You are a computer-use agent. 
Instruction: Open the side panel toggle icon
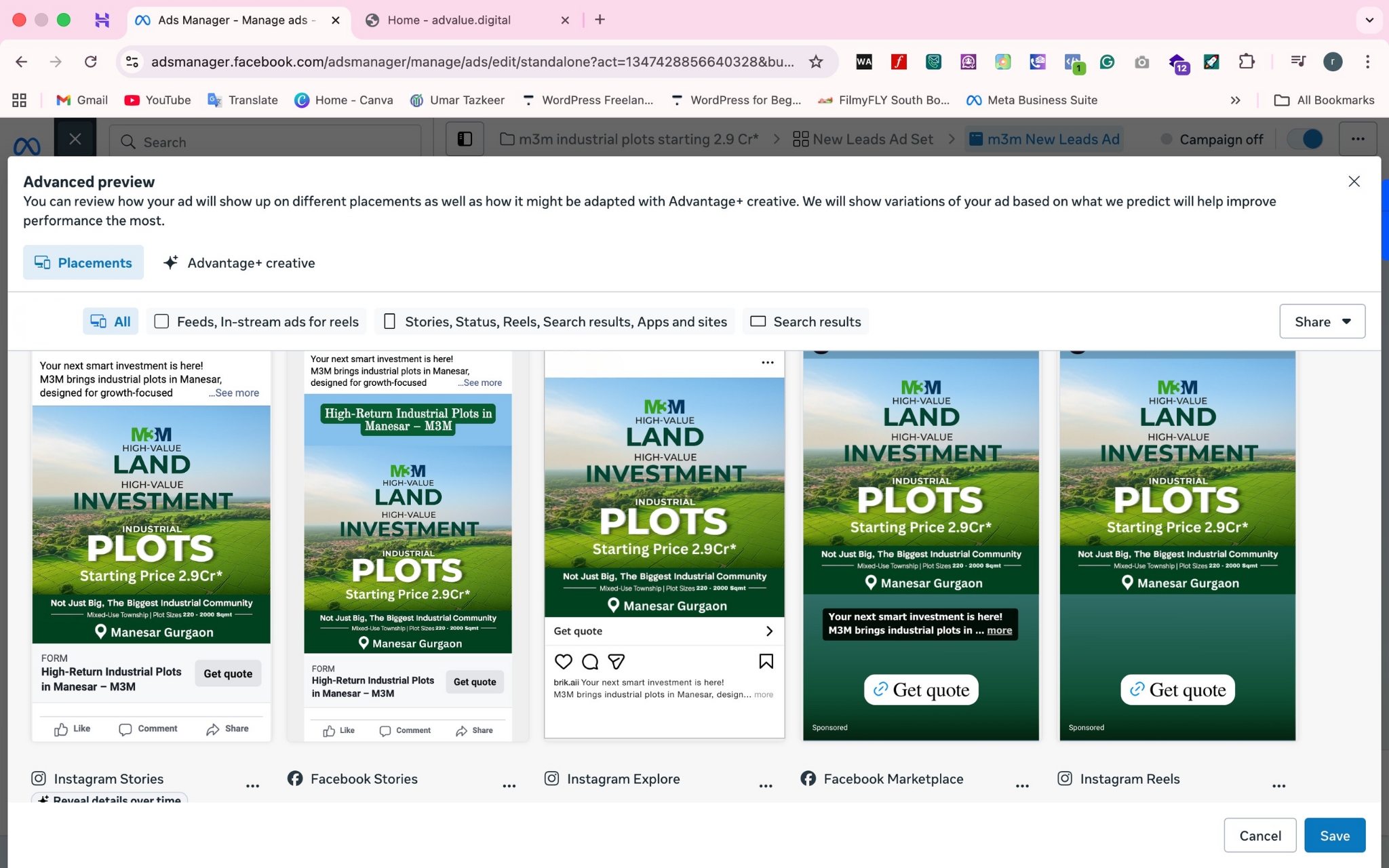465,139
